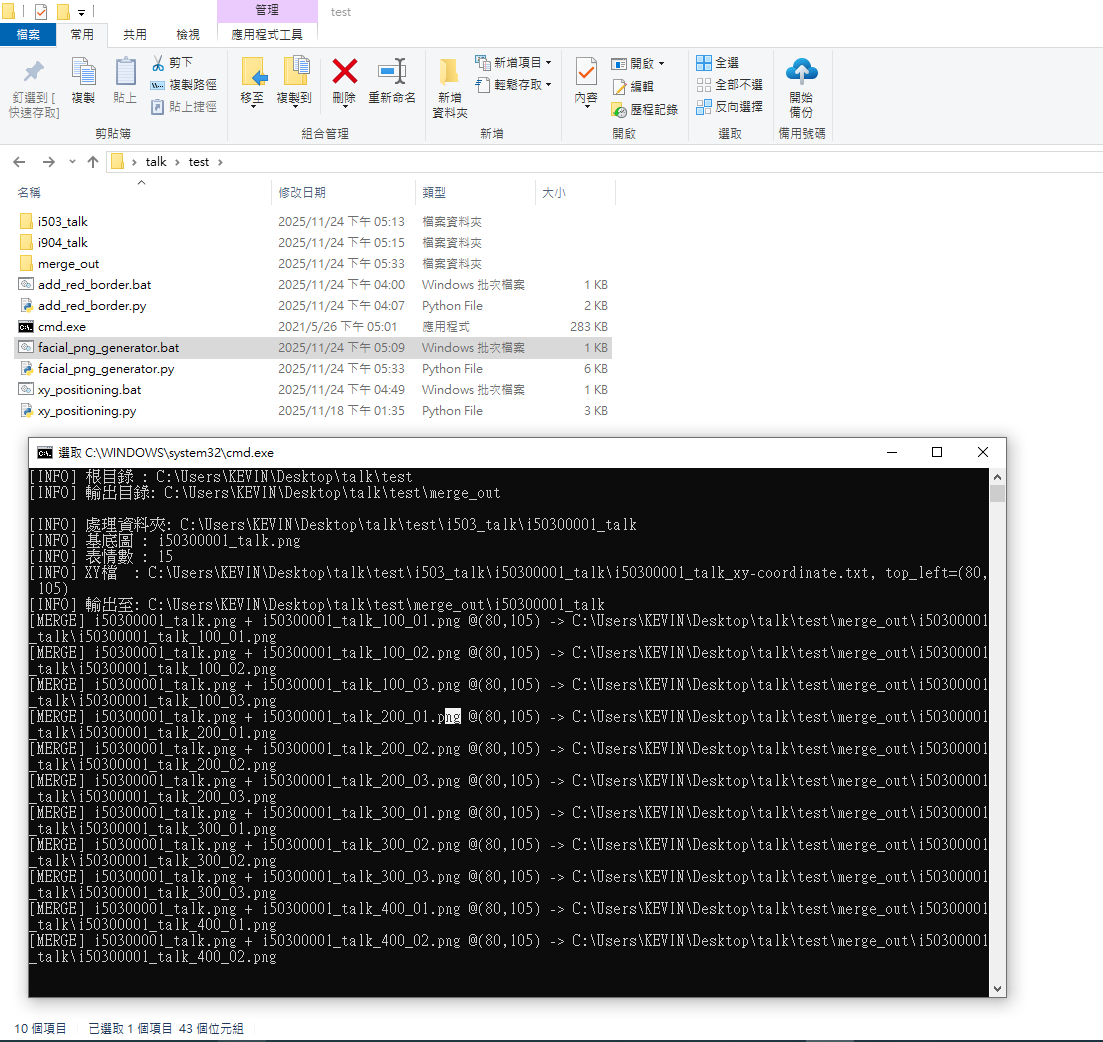Expand the New Item (新增項目) dropdown
1103x1042 pixels.
[548, 63]
